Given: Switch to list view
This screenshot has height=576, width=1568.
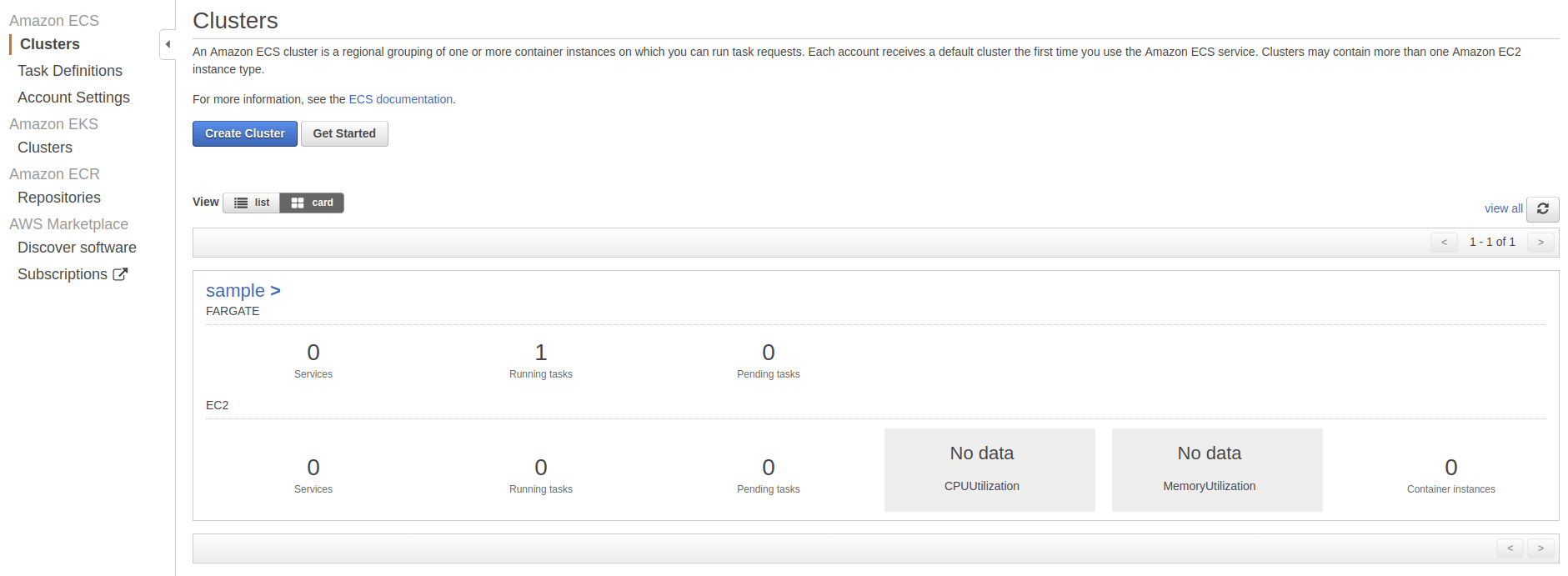Looking at the screenshot, I should [x=252, y=203].
